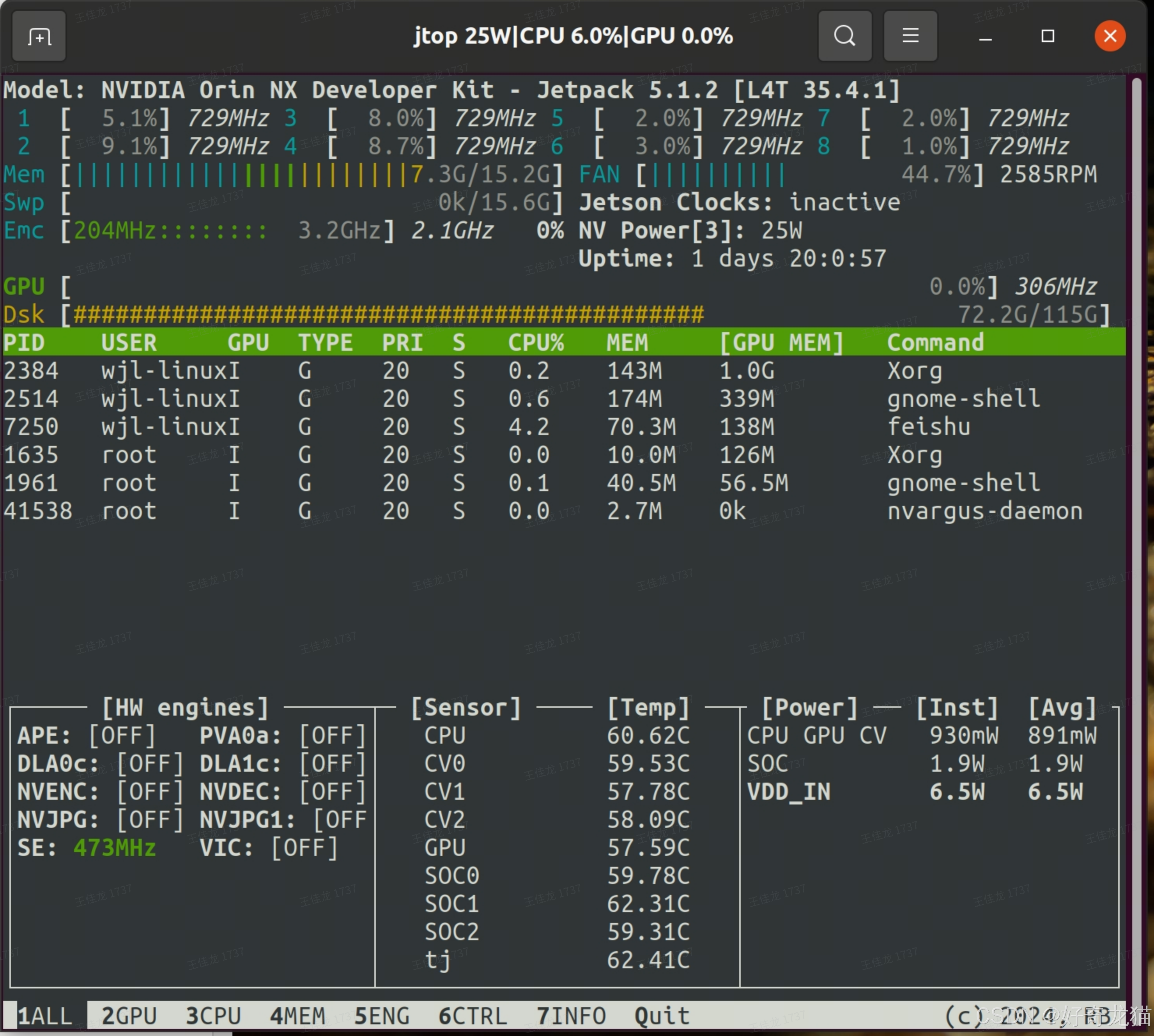This screenshot has width=1154, height=1036.
Task: Click the PID column header
Action: [x=24, y=342]
